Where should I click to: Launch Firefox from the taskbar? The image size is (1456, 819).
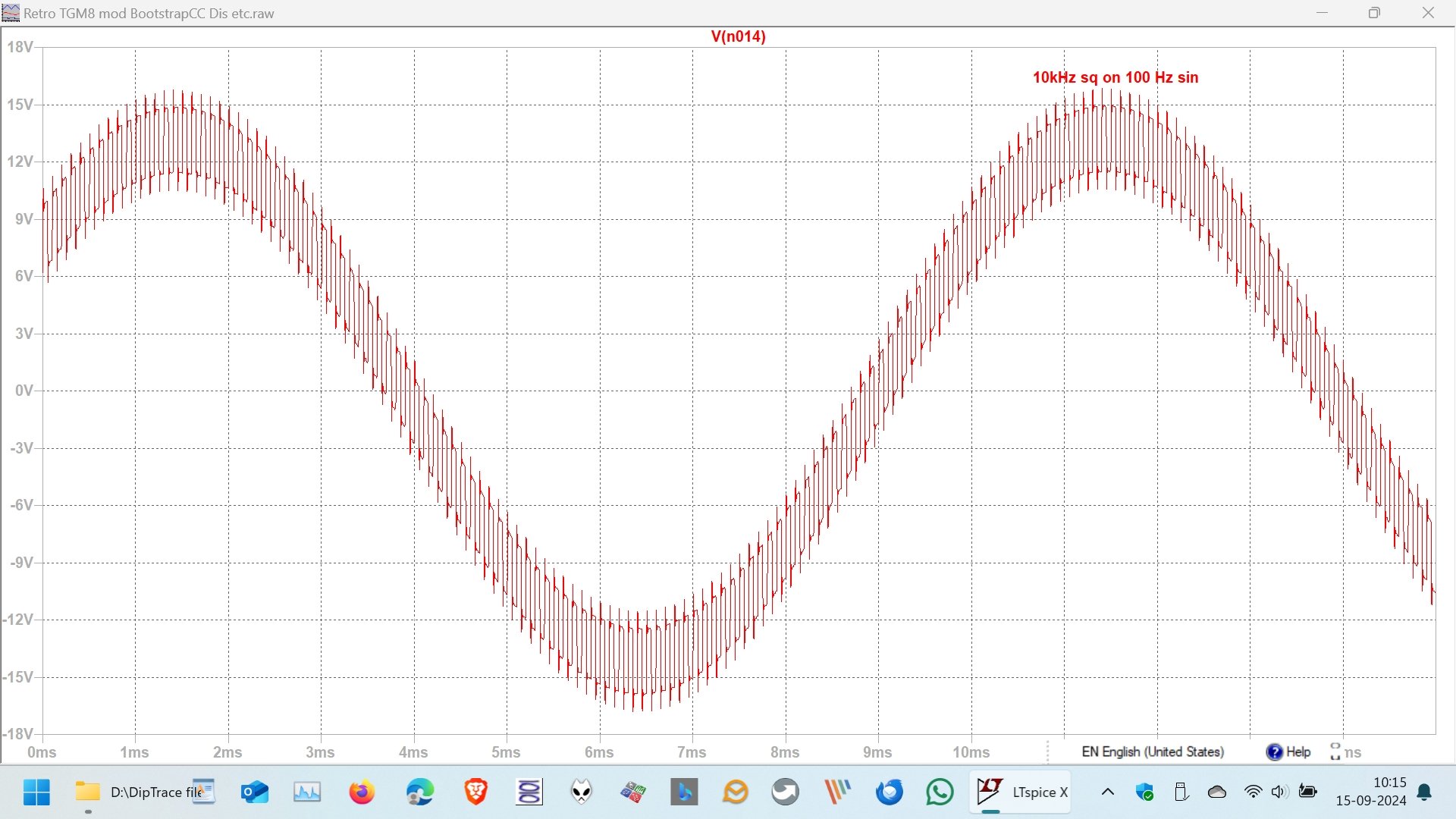tap(362, 792)
